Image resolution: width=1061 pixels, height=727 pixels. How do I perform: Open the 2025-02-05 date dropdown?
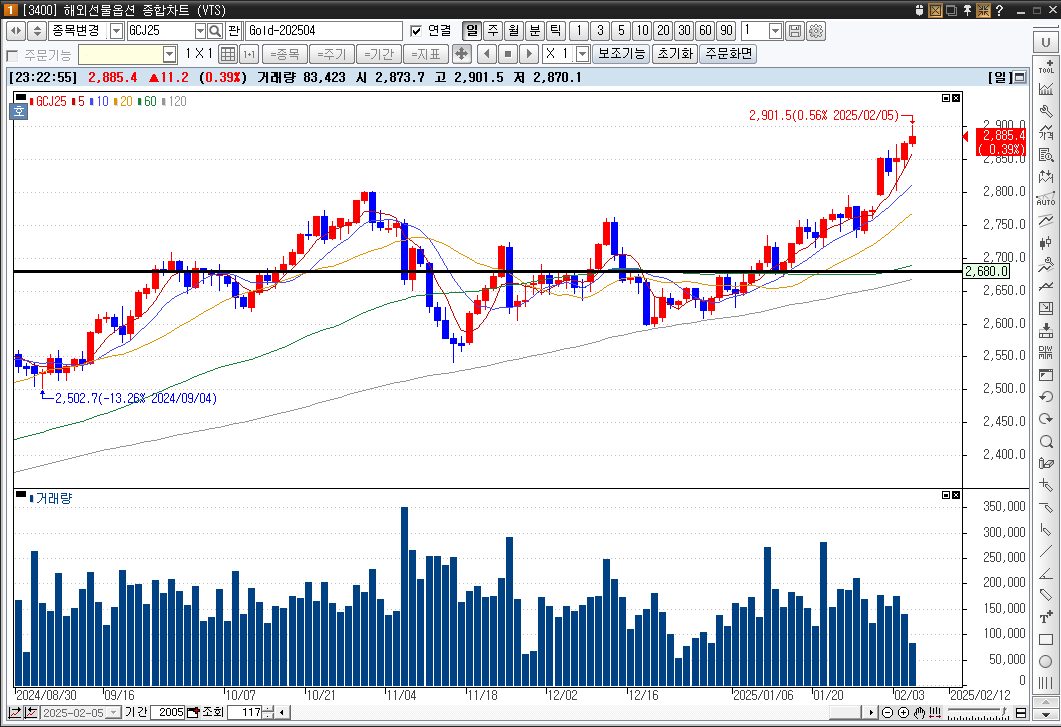[x=113, y=712]
